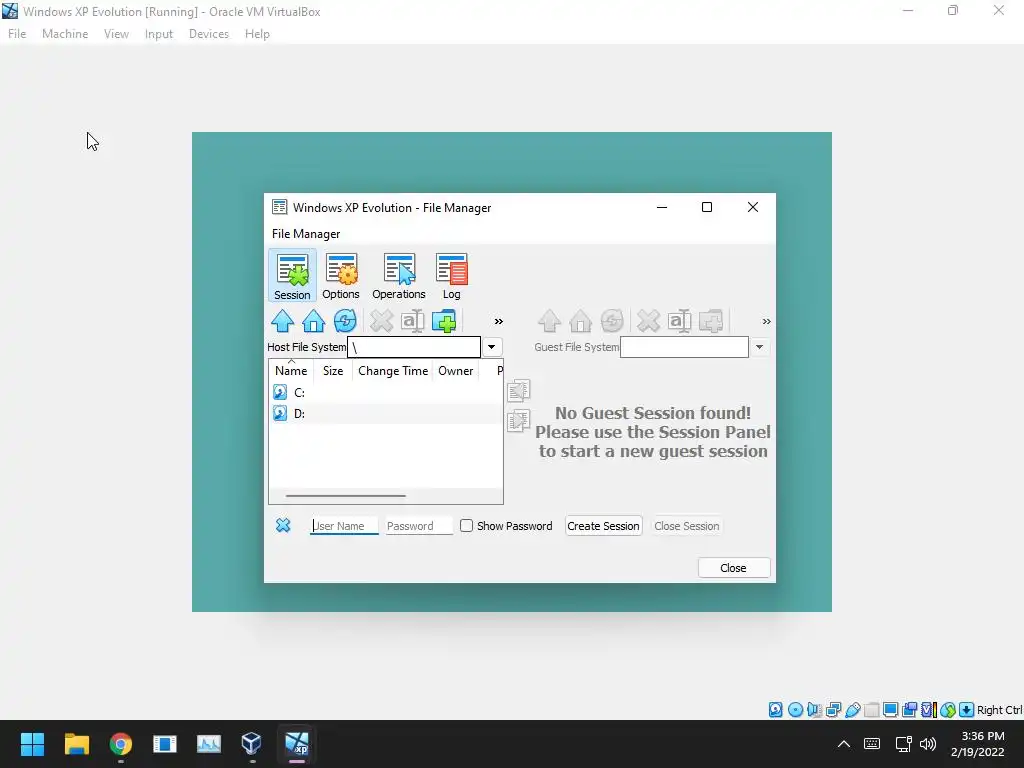Image resolution: width=1024 pixels, height=768 pixels.
Task: Click the guest refresh icon
Action: (x=612, y=321)
